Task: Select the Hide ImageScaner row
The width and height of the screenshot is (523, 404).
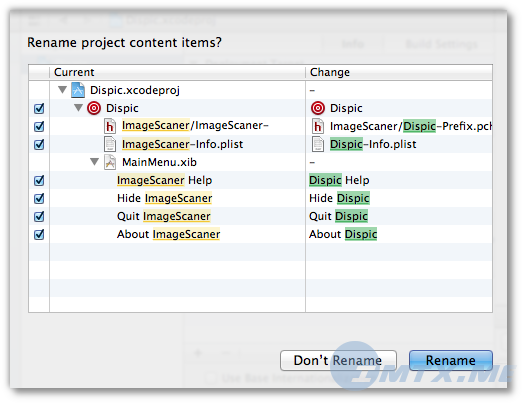Action: coord(260,198)
